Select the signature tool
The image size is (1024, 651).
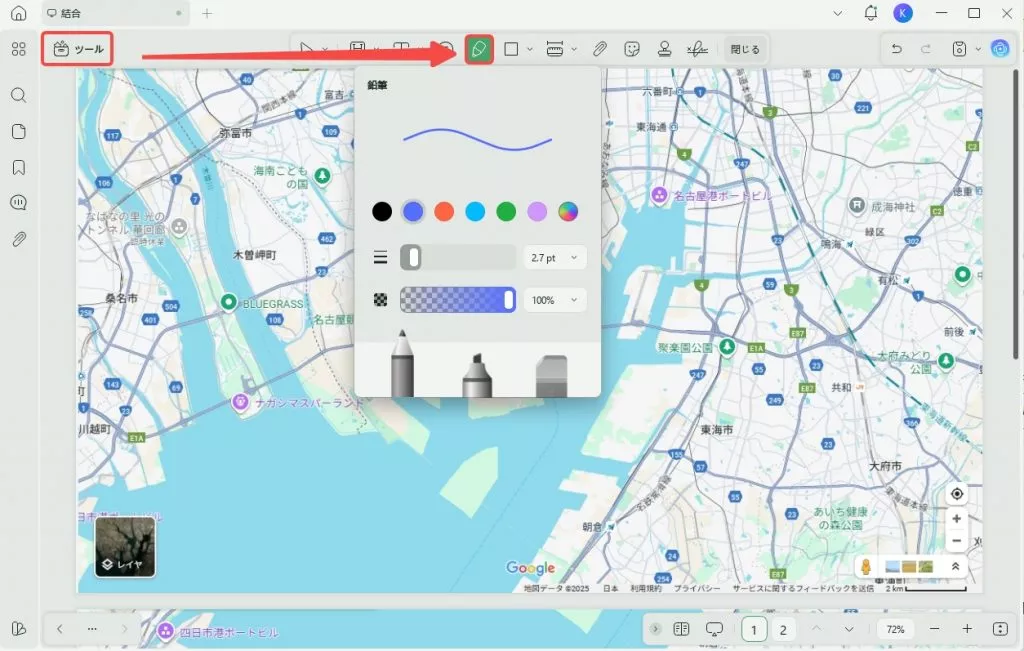pos(697,49)
